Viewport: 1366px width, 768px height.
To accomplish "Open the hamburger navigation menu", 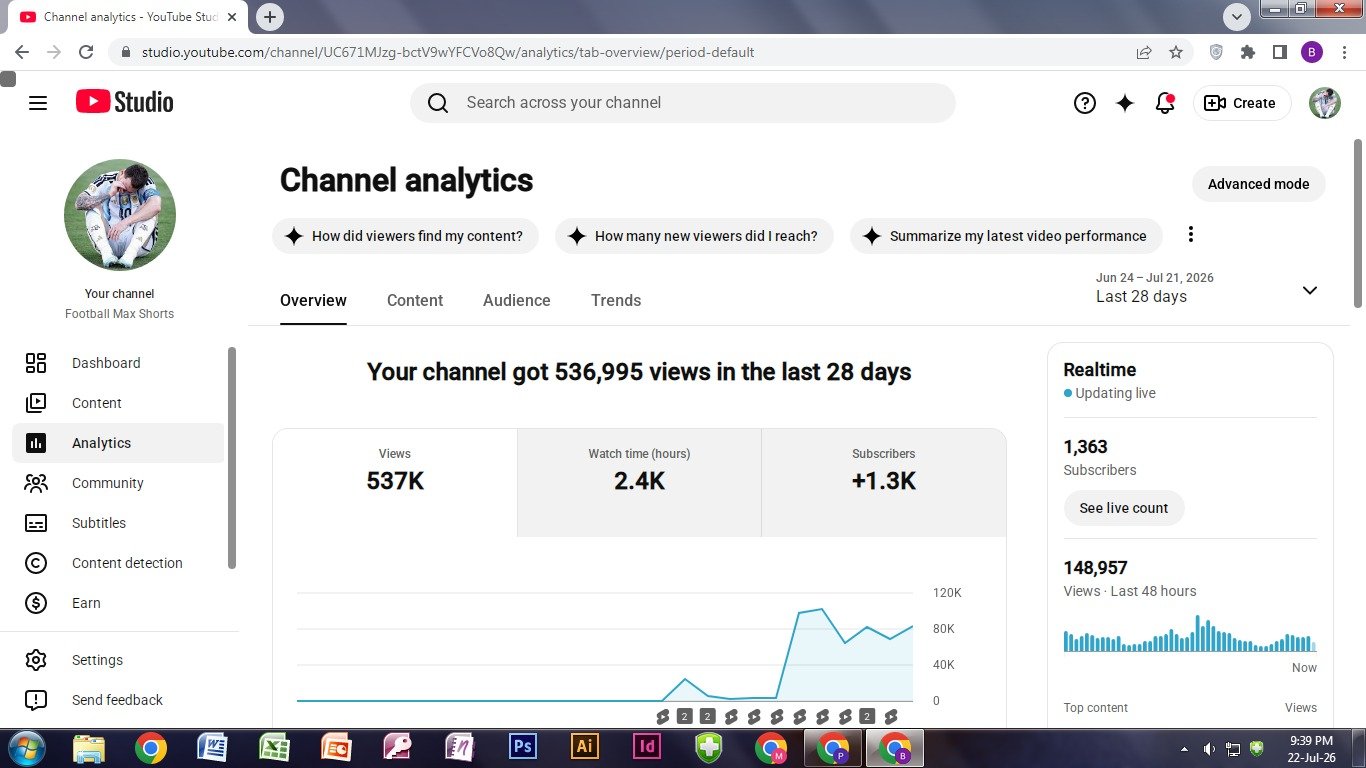I will [x=38, y=103].
